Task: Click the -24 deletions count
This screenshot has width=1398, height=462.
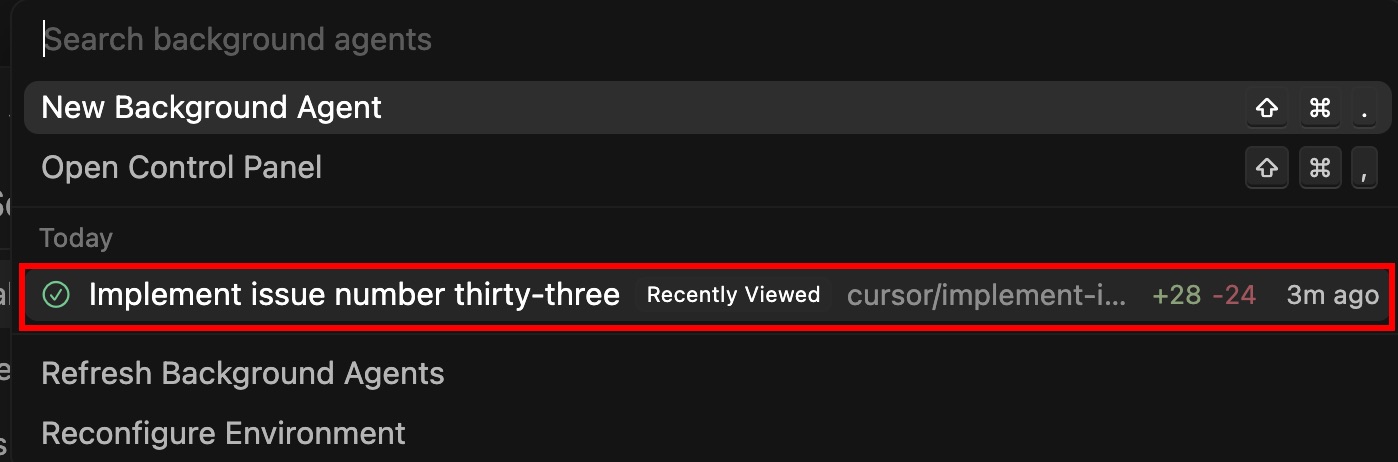Action: point(1234,295)
